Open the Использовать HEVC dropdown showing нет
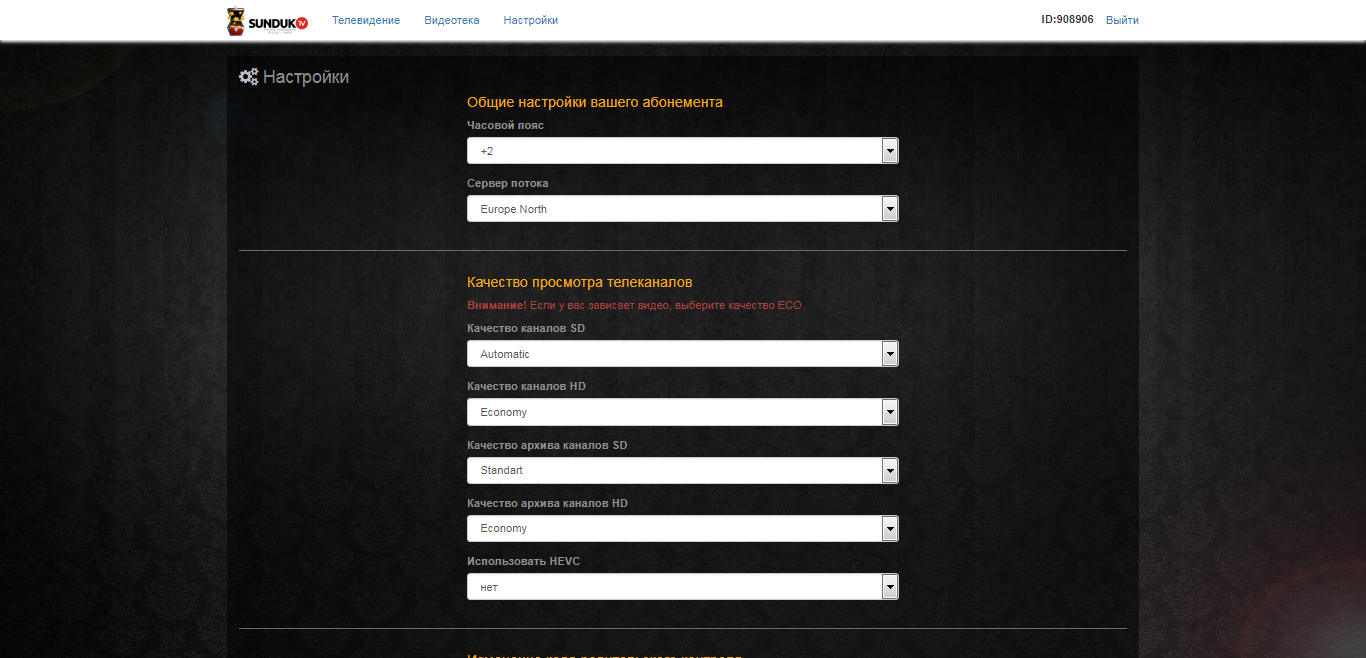The image size is (1366, 658). pos(682,587)
